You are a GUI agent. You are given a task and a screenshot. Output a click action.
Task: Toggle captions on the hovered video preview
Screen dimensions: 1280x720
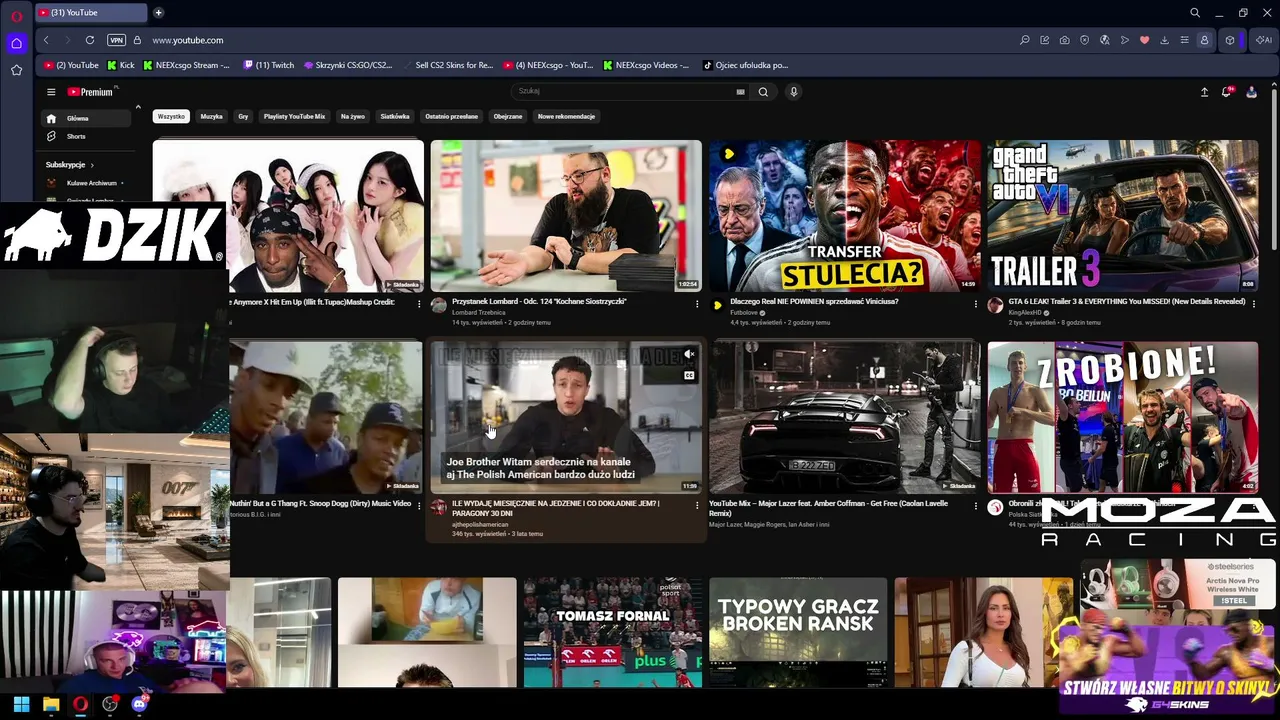[x=689, y=375]
